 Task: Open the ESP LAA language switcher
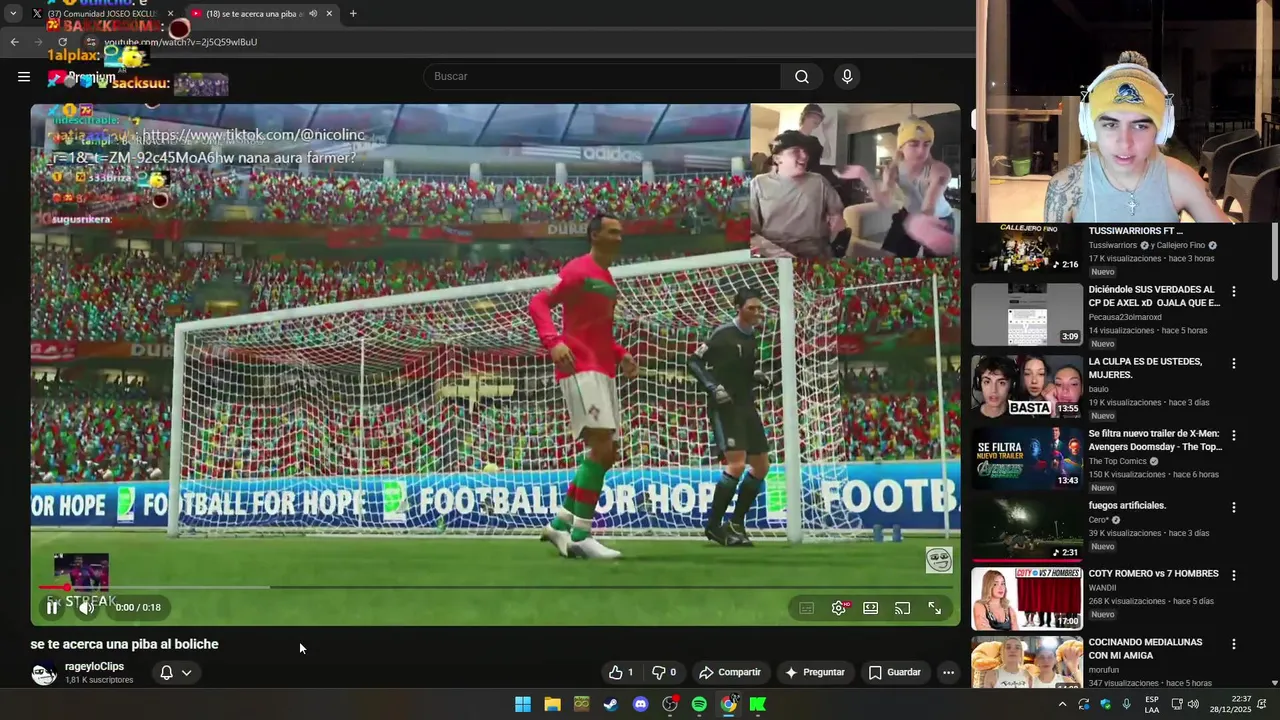point(1152,704)
